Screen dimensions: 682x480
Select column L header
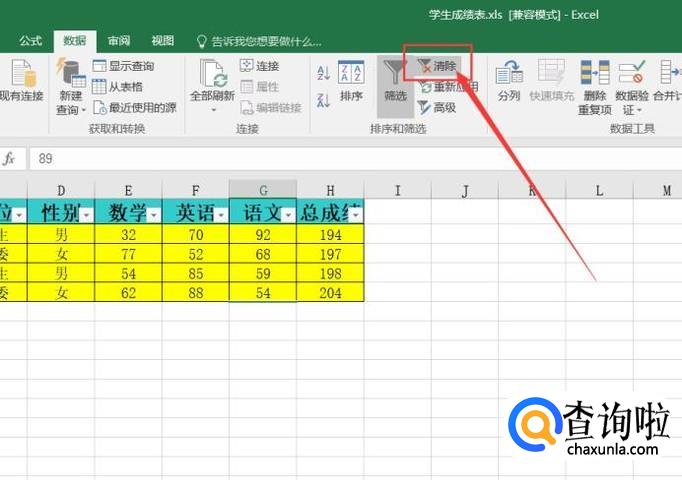pos(599,190)
